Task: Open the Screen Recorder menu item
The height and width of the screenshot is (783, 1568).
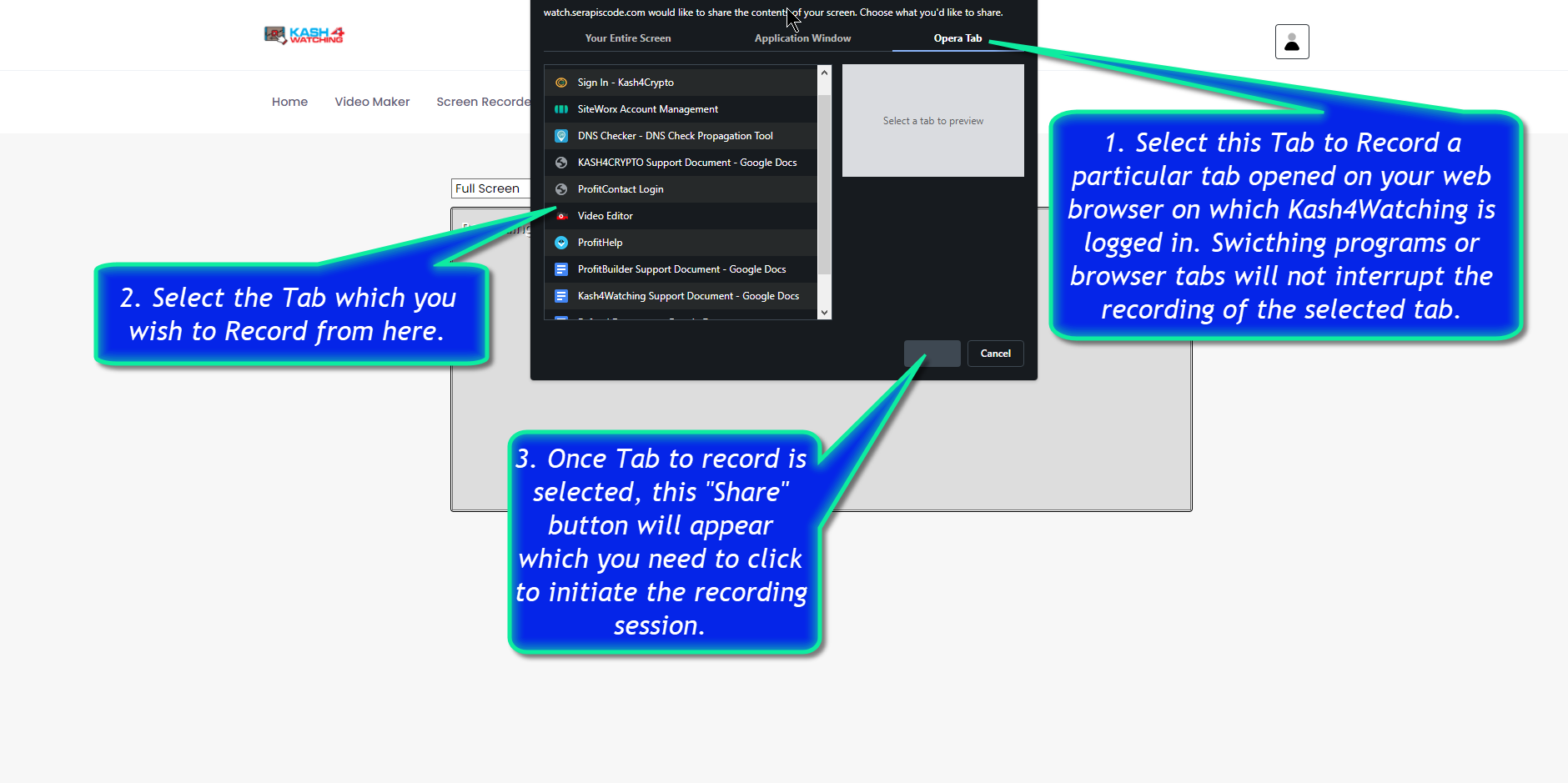Action: click(484, 102)
